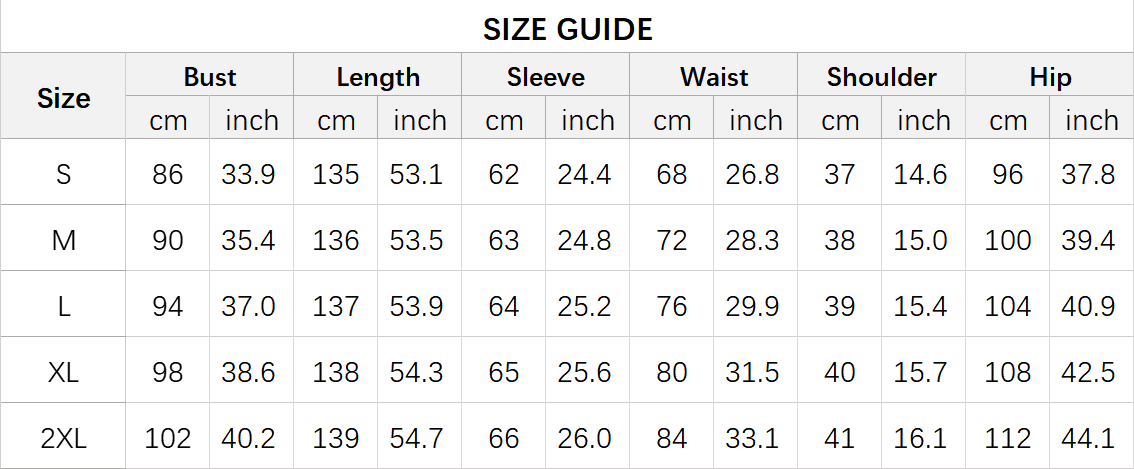Select the bust cm value 102 for 2XL
Image resolution: width=1134 pixels, height=469 pixels.
point(168,438)
